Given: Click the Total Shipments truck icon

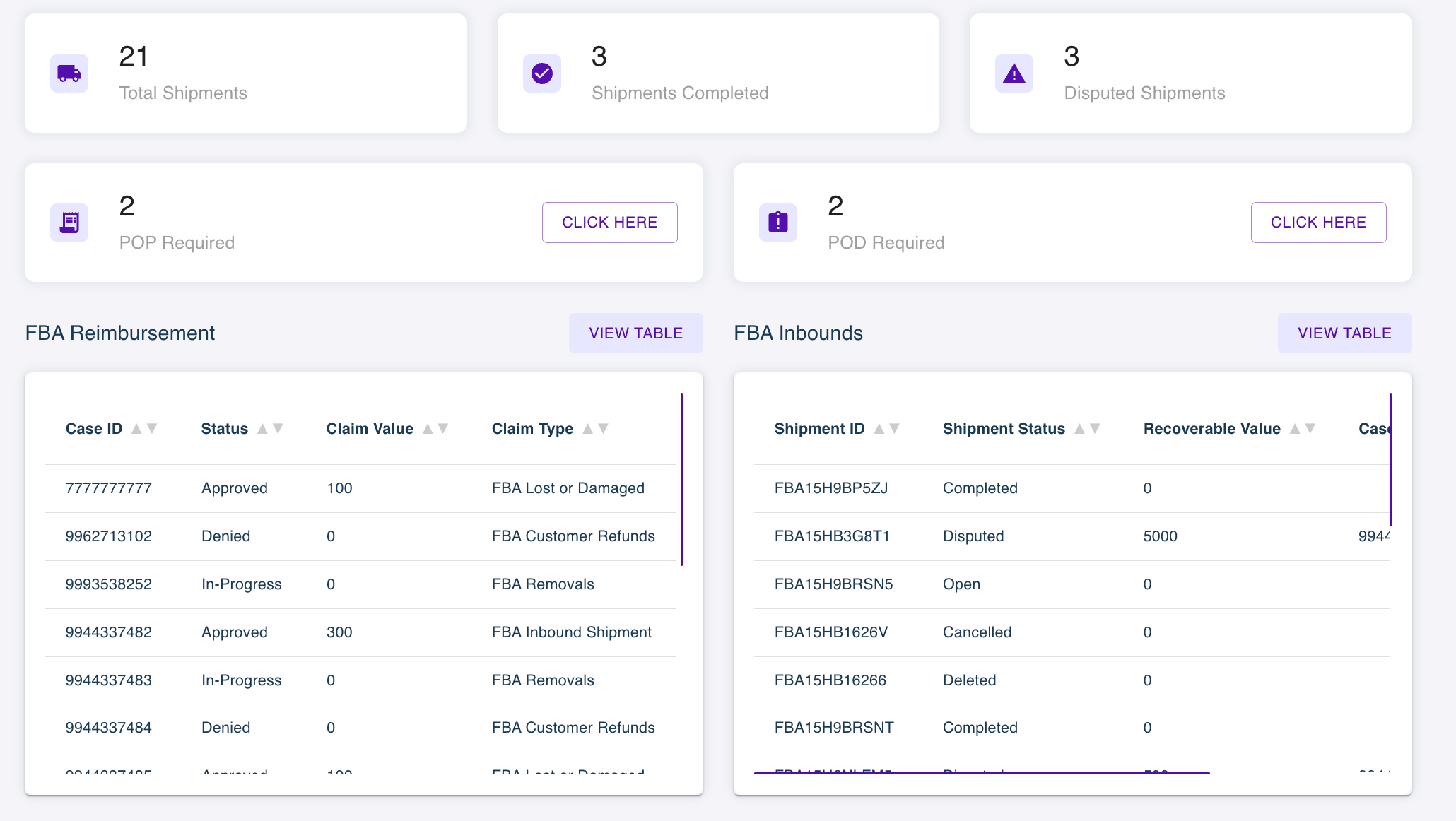Looking at the screenshot, I should point(69,73).
